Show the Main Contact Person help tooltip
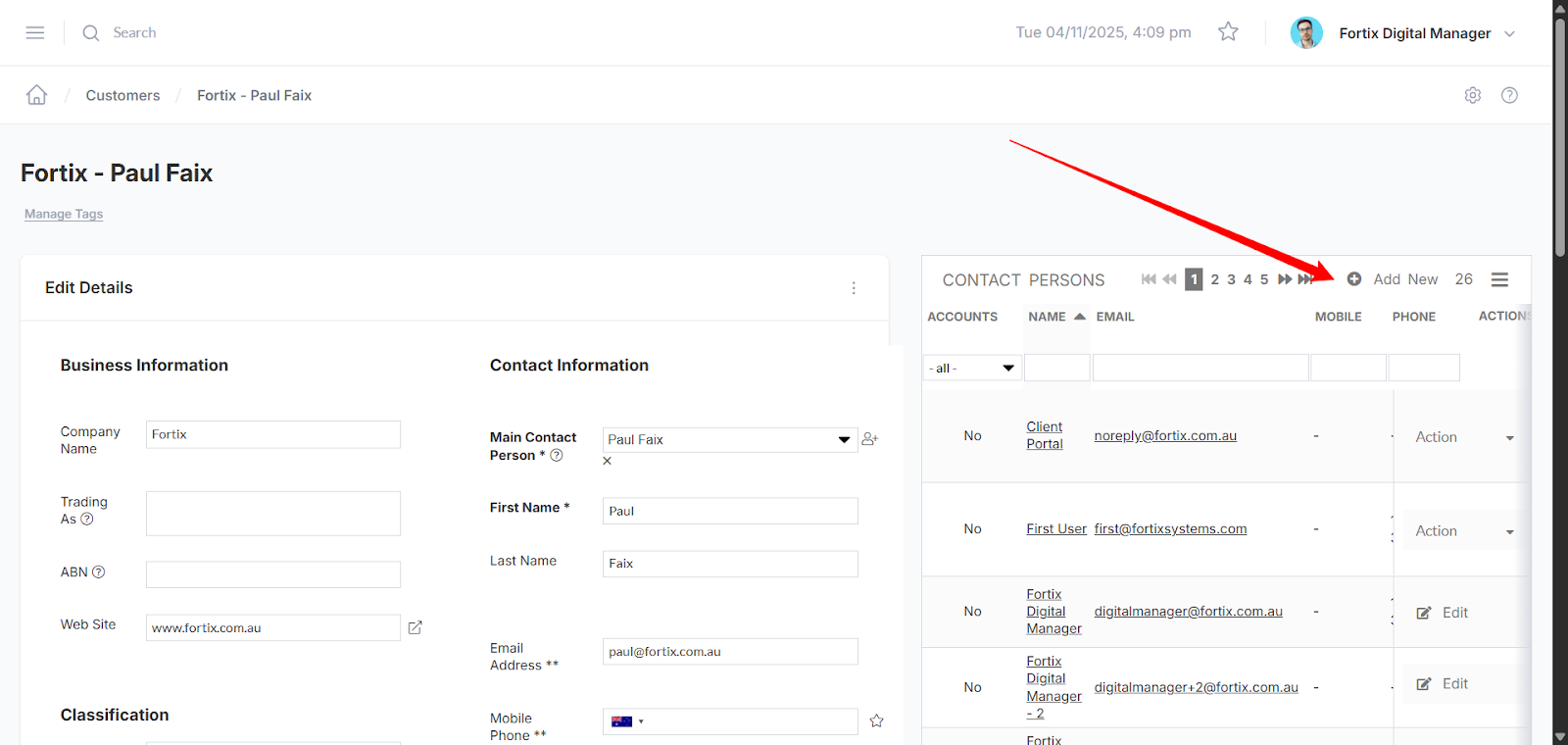The width and height of the screenshot is (1568, 745). coord(557,456)
